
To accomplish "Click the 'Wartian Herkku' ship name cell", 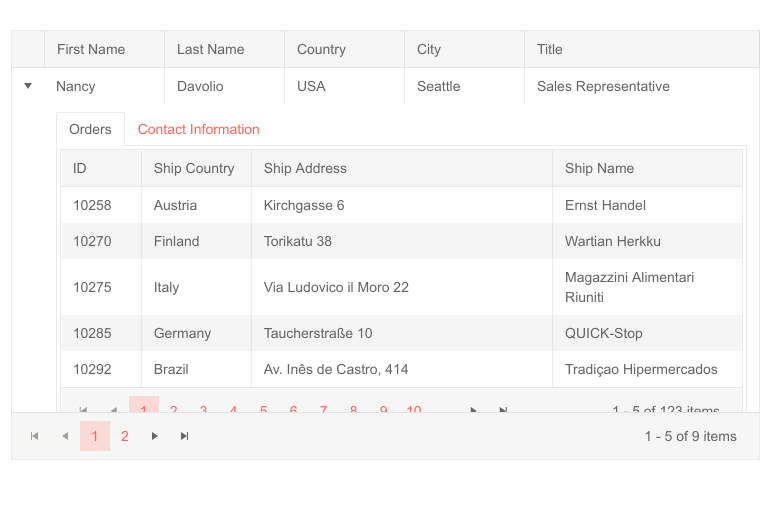I will point(647,241).
